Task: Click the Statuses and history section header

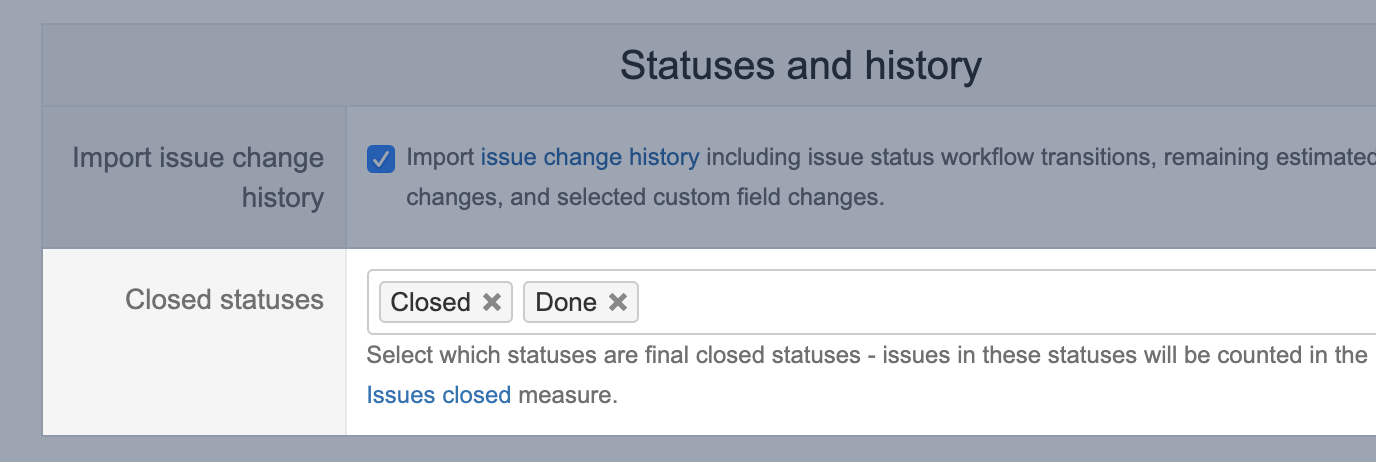Action: (800, 66)
